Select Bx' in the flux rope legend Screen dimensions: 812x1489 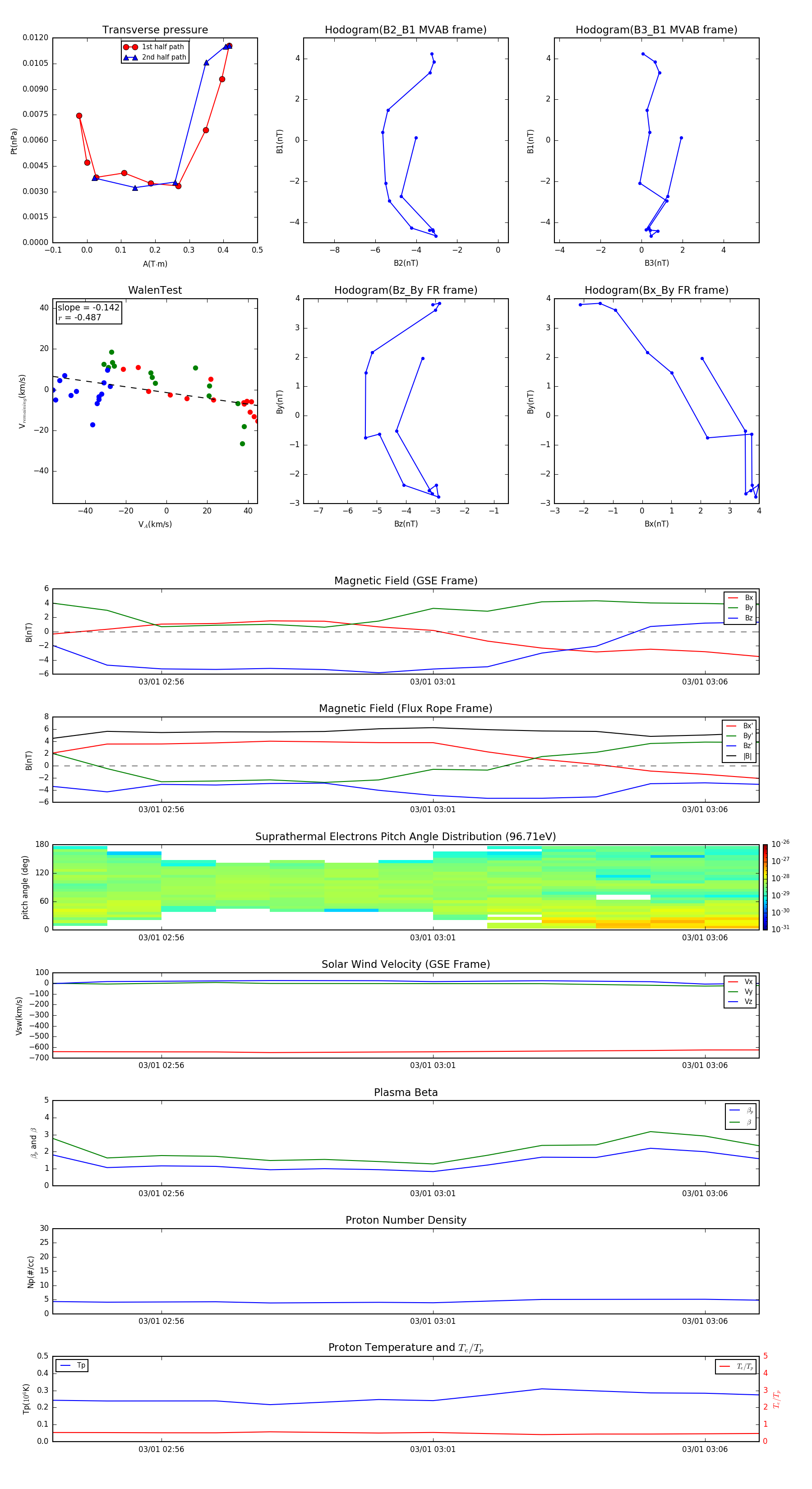coord(740,726)
